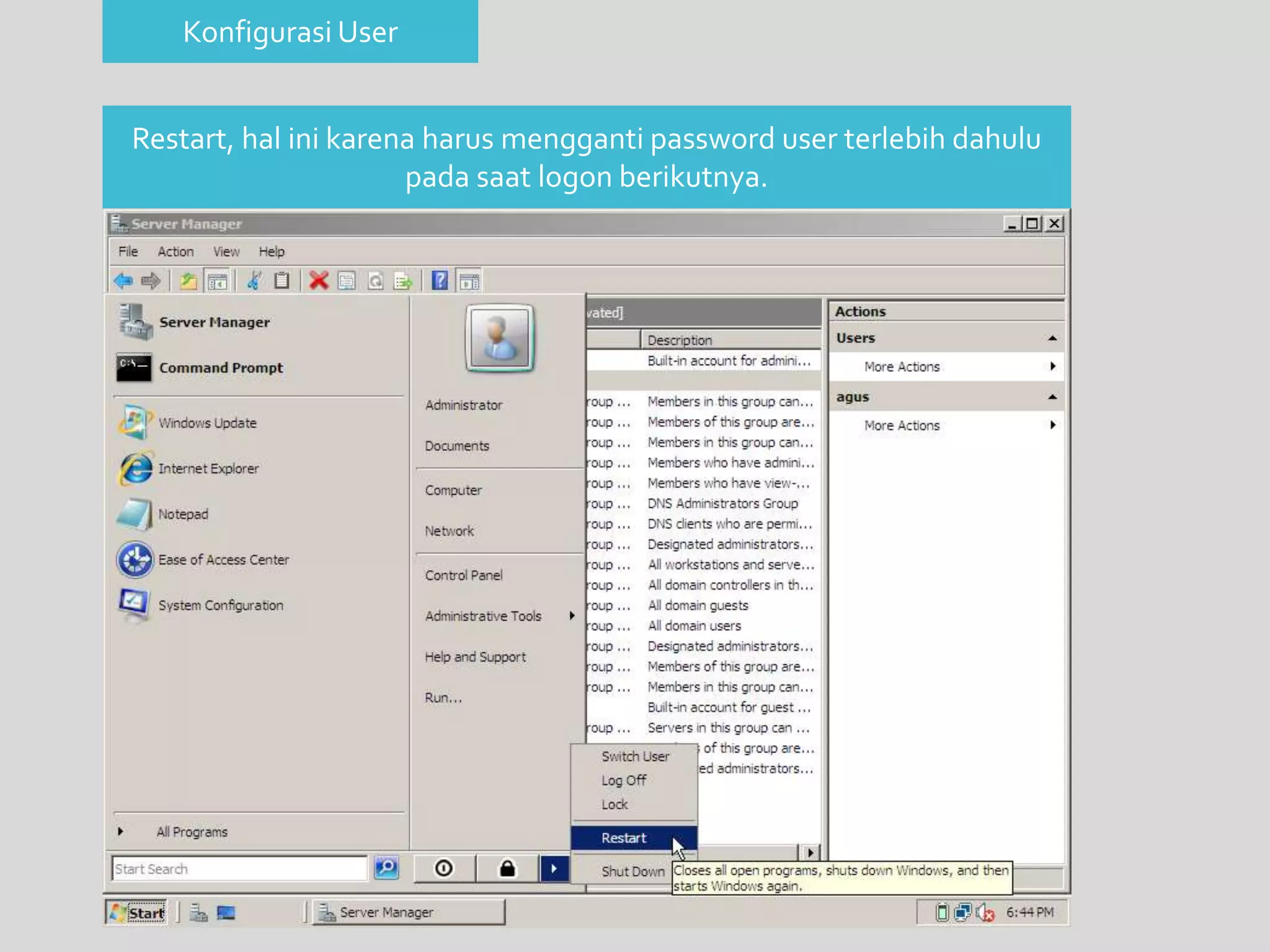Image resolution: width=1270 pixels, height=952 pixels.
Task: Open the View menu
Action: pyautogui.click(x=226, y=252)
